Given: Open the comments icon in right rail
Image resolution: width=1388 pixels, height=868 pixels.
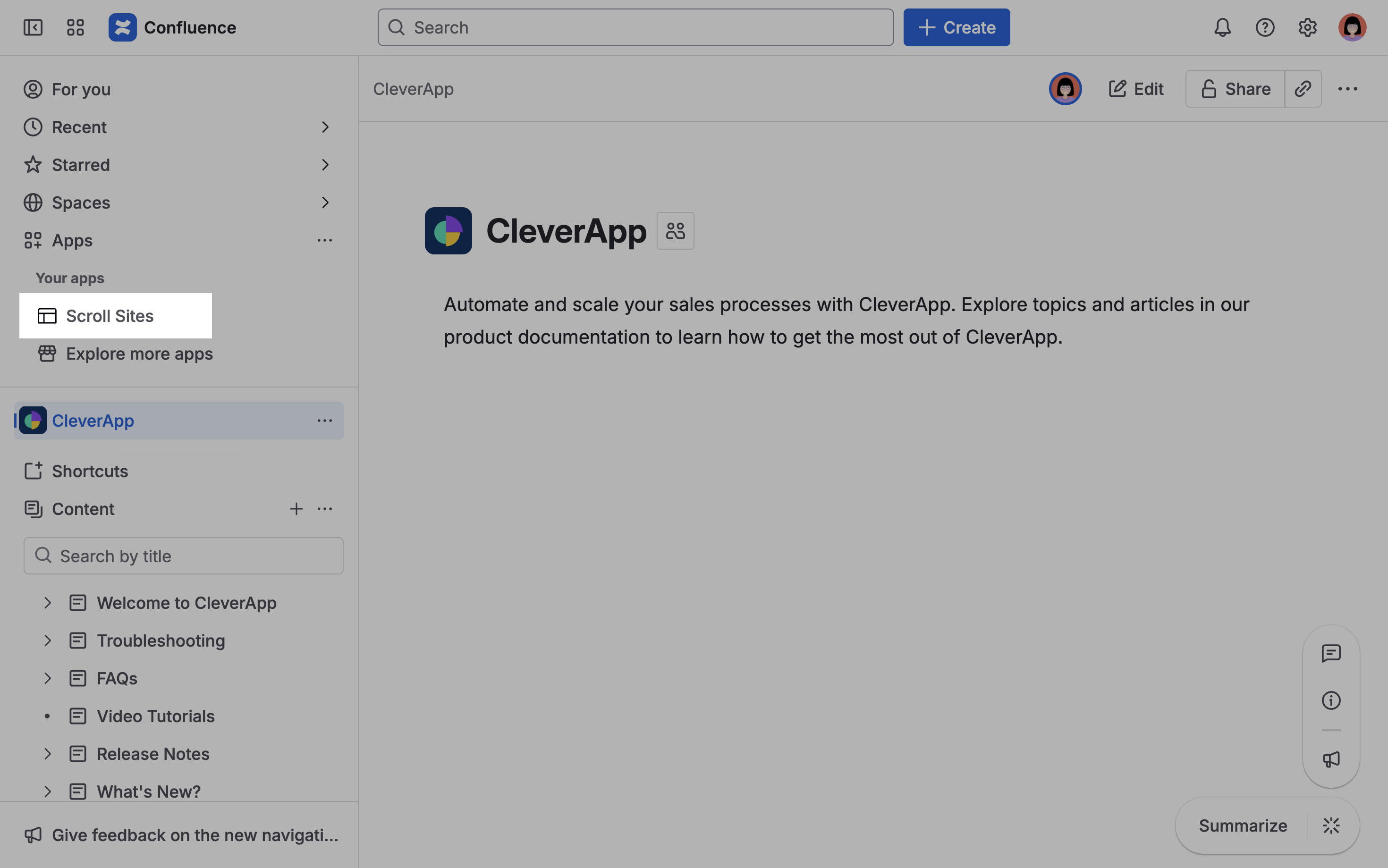Looking at the screenshot, I should (x=1330, y=653).
